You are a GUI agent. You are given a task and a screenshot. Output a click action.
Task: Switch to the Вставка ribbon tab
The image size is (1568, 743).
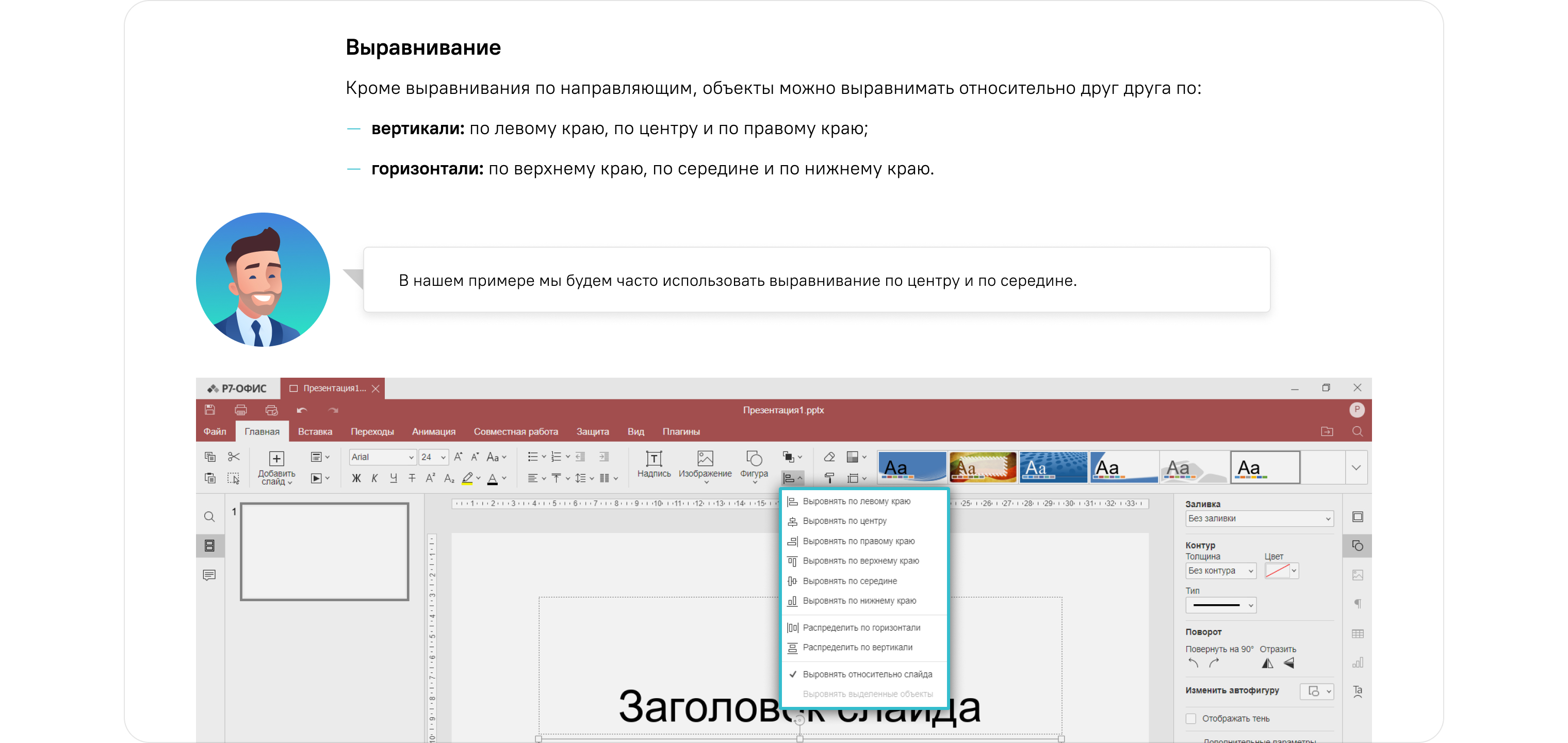(315, 431)
